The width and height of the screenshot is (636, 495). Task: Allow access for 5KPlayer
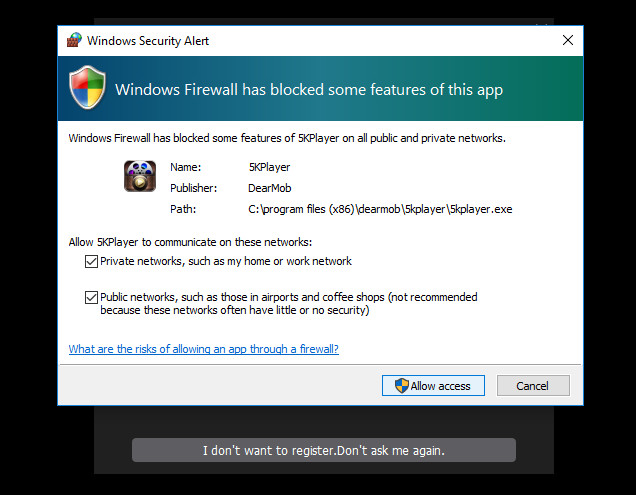433,385
